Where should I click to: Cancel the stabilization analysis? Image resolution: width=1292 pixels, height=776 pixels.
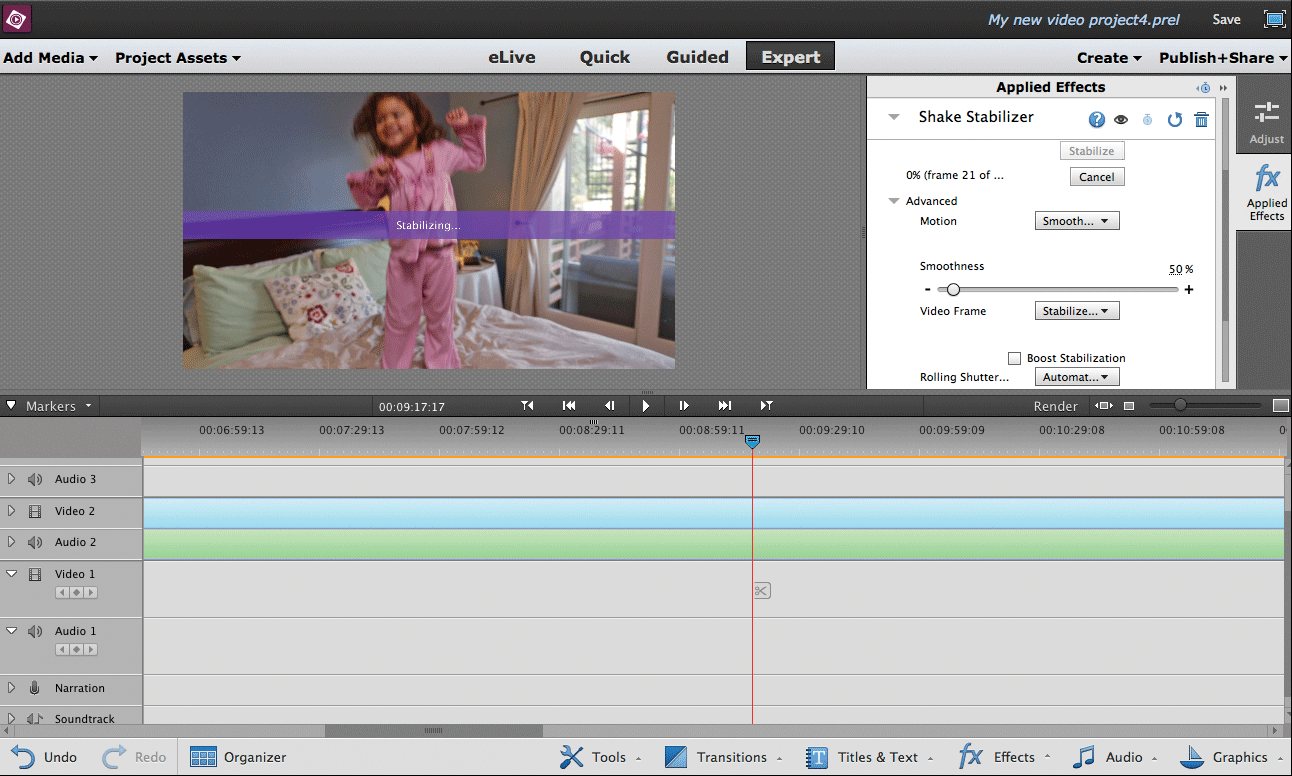pos(1097,177)
